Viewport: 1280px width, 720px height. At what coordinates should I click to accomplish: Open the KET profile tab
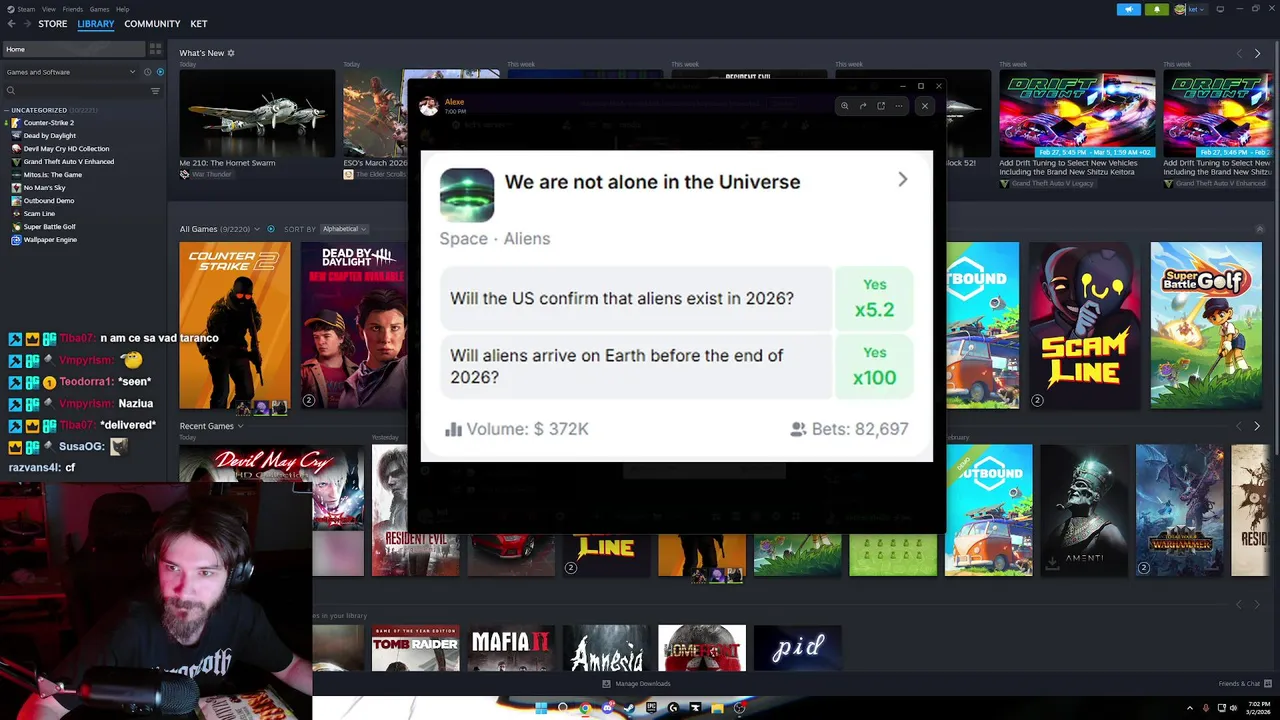point(199,24)
